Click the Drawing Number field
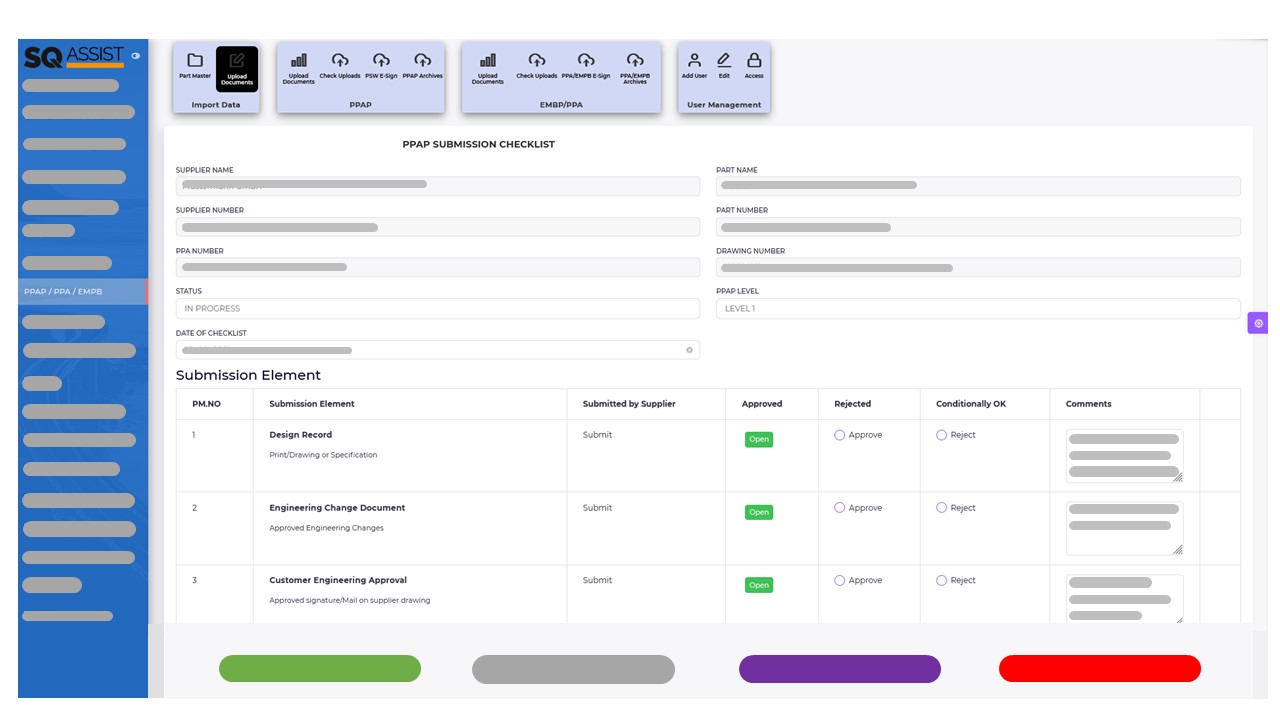The image size is (1280, 720). click(978, 267)
